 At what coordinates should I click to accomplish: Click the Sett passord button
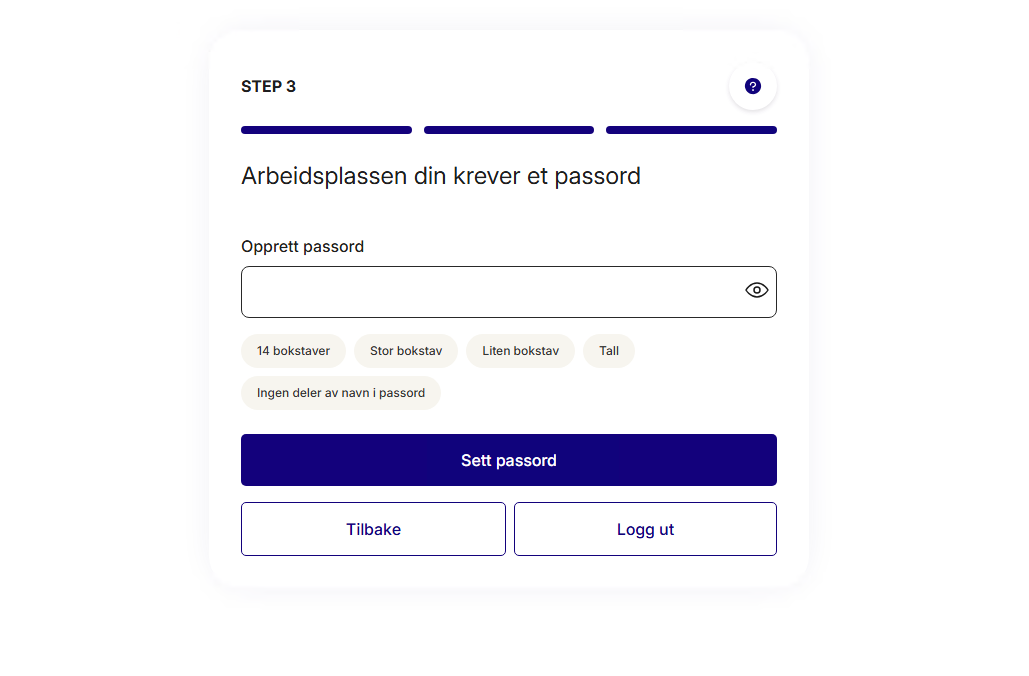[x=508, y=460]
